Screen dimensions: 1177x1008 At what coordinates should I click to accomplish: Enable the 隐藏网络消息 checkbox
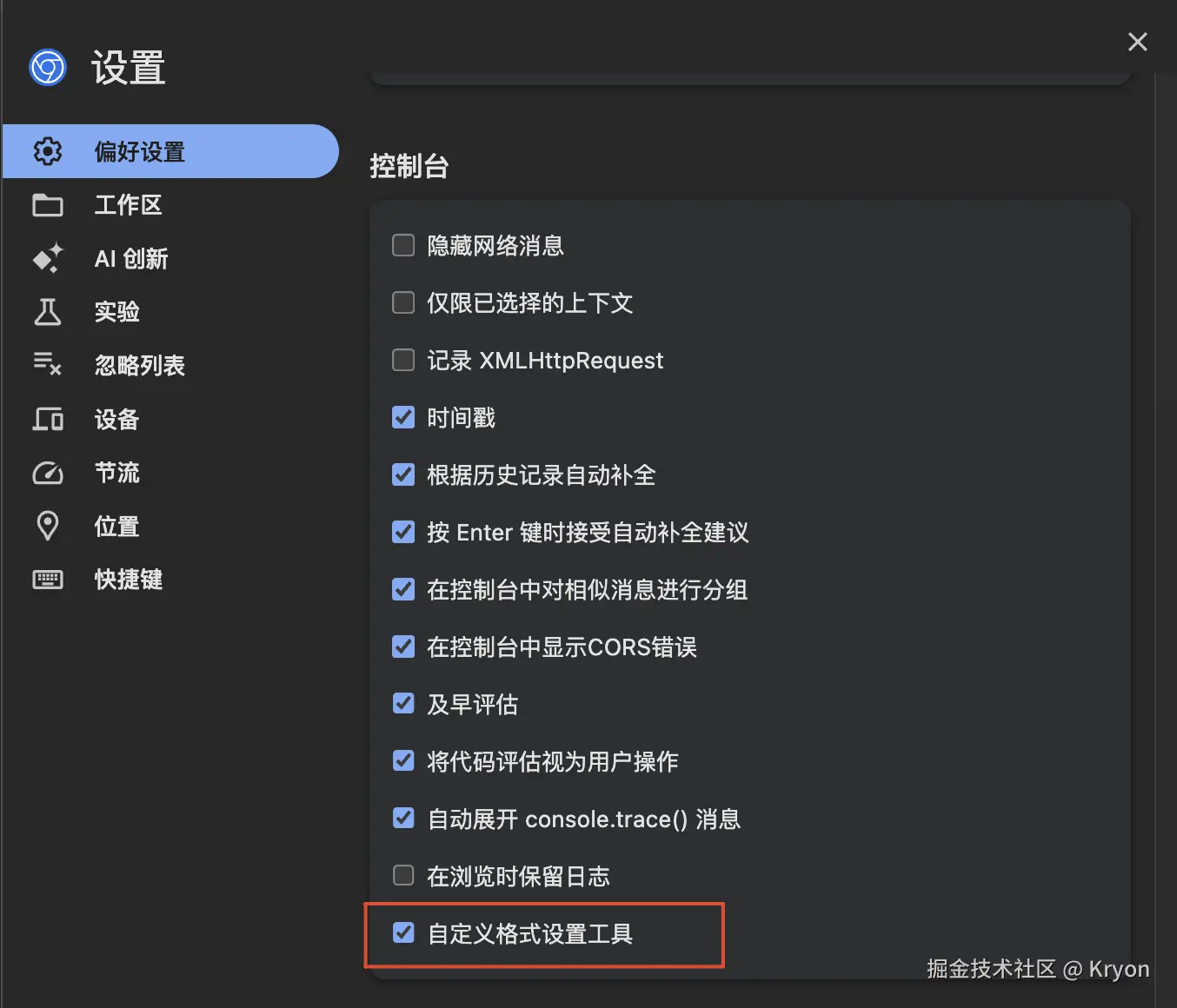point(403,245)
